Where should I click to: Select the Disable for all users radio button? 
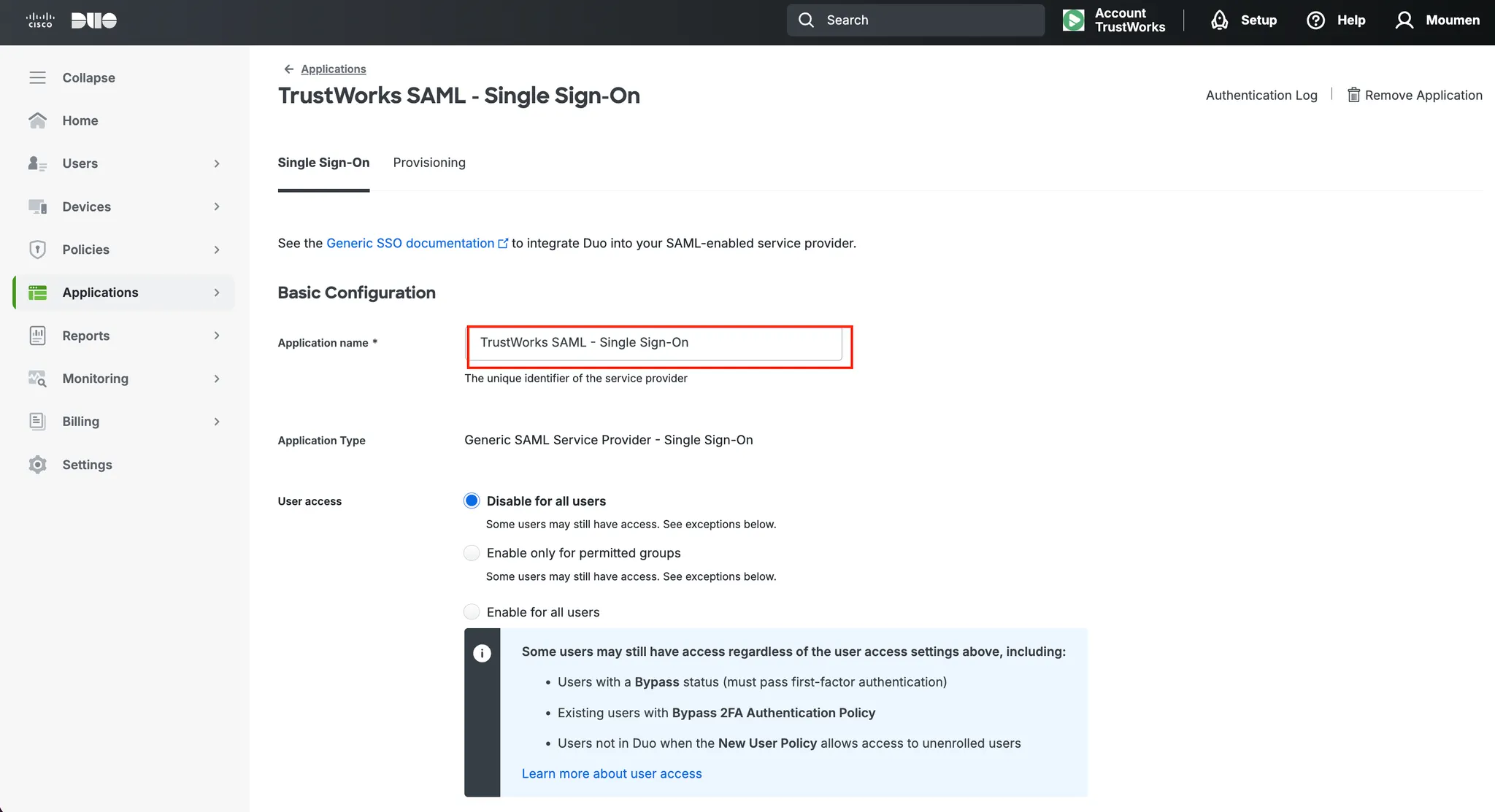click(x=472, y=501)
